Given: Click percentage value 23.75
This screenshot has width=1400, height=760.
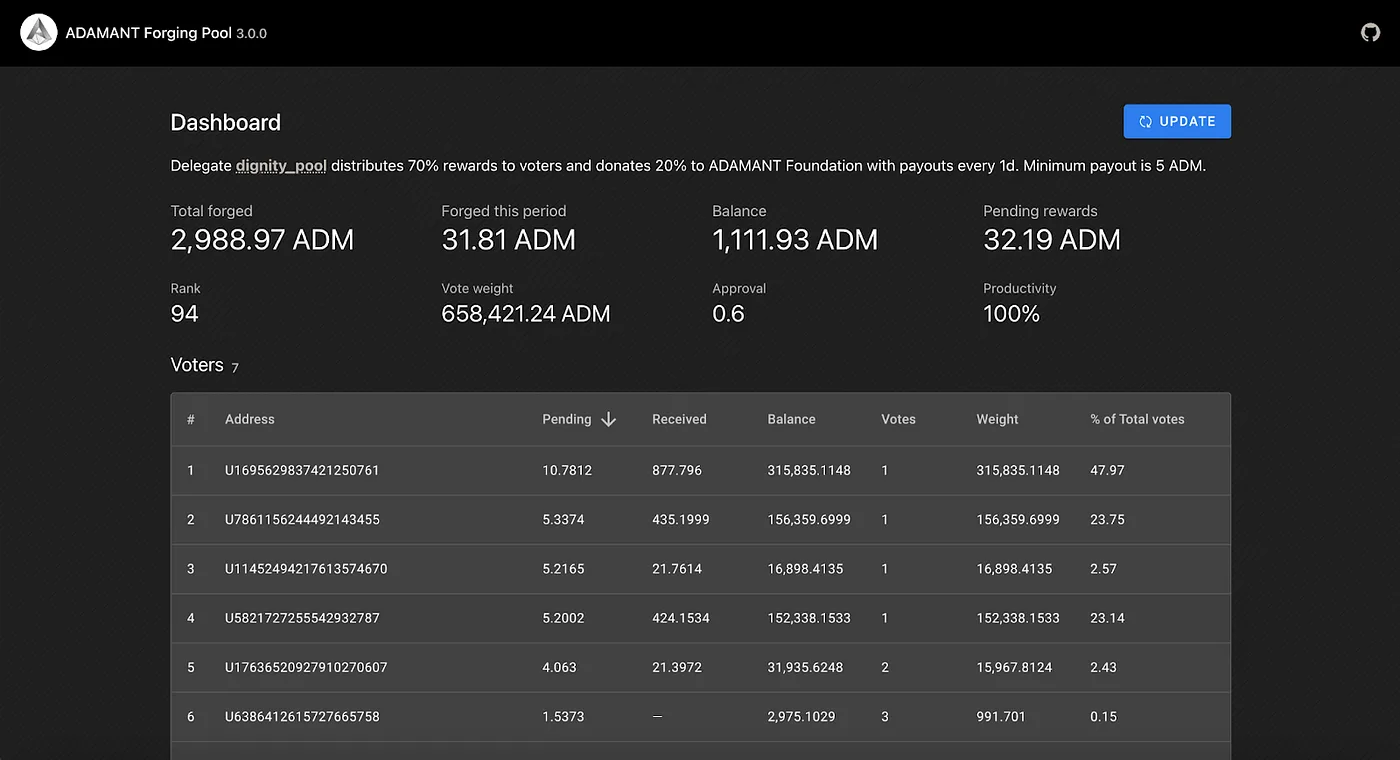Looking at the screenshot, I should [1107, 519].
